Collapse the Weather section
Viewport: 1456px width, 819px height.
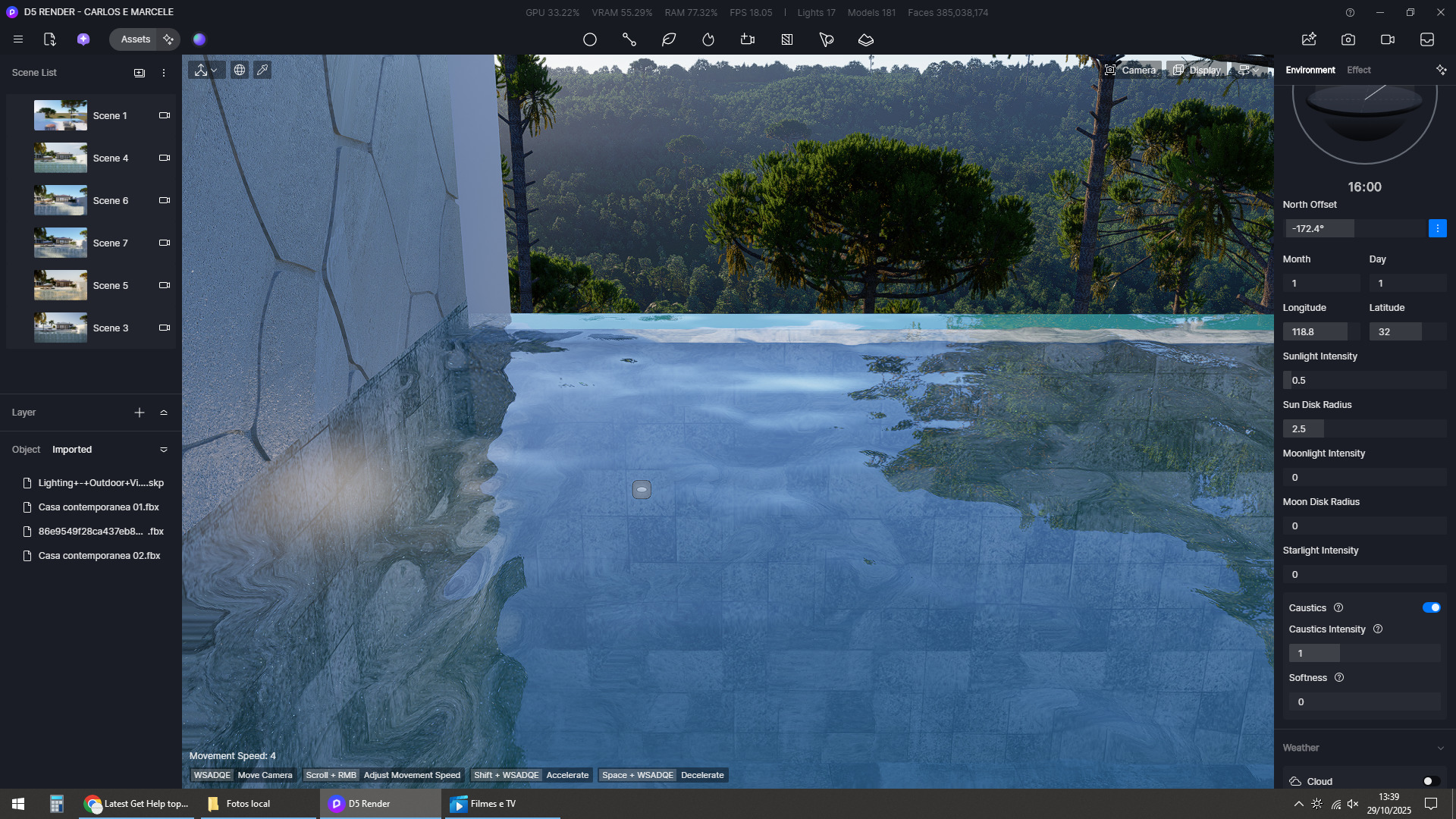[x=1440, y=748]
